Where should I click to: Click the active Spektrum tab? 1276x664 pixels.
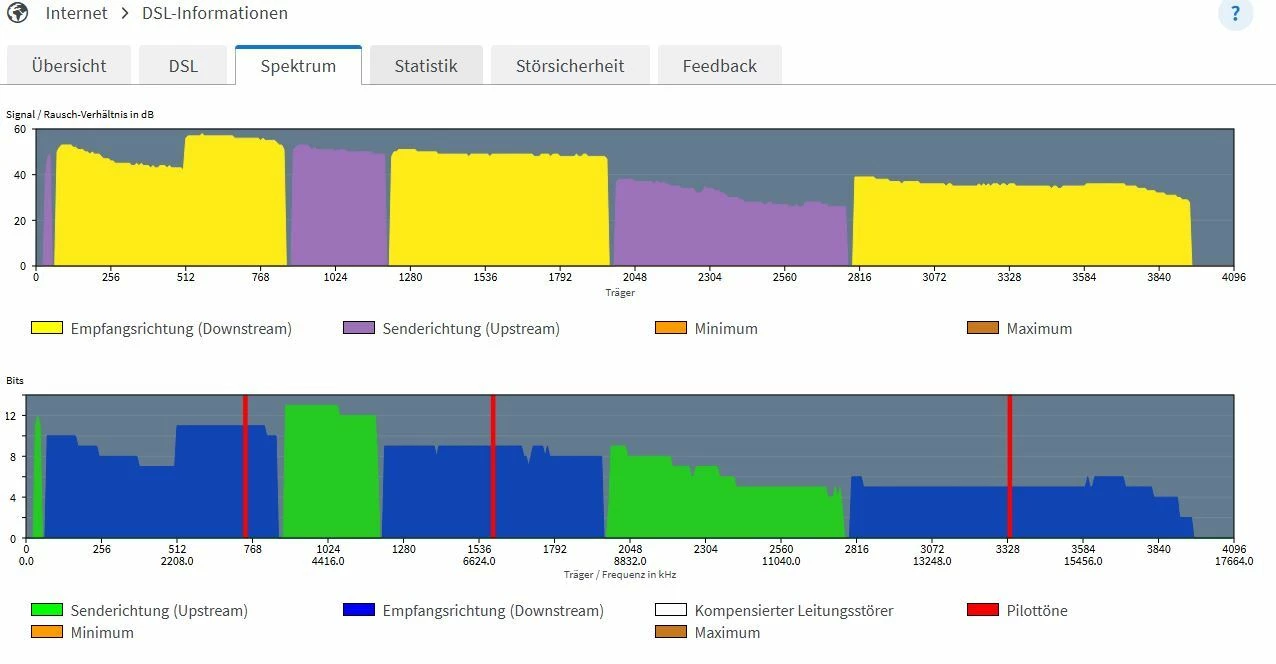(x=298, y=66)
